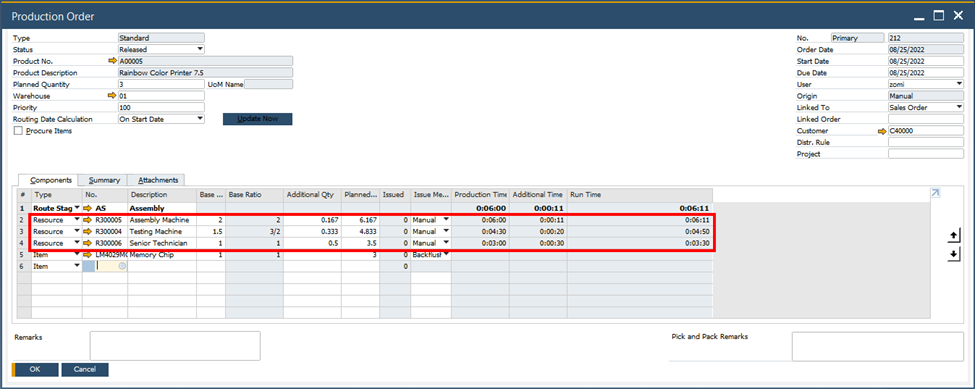975x389 pixels.
Task: Open Issue Method dropdown for Testing Machine
Action: click(446, 231)
